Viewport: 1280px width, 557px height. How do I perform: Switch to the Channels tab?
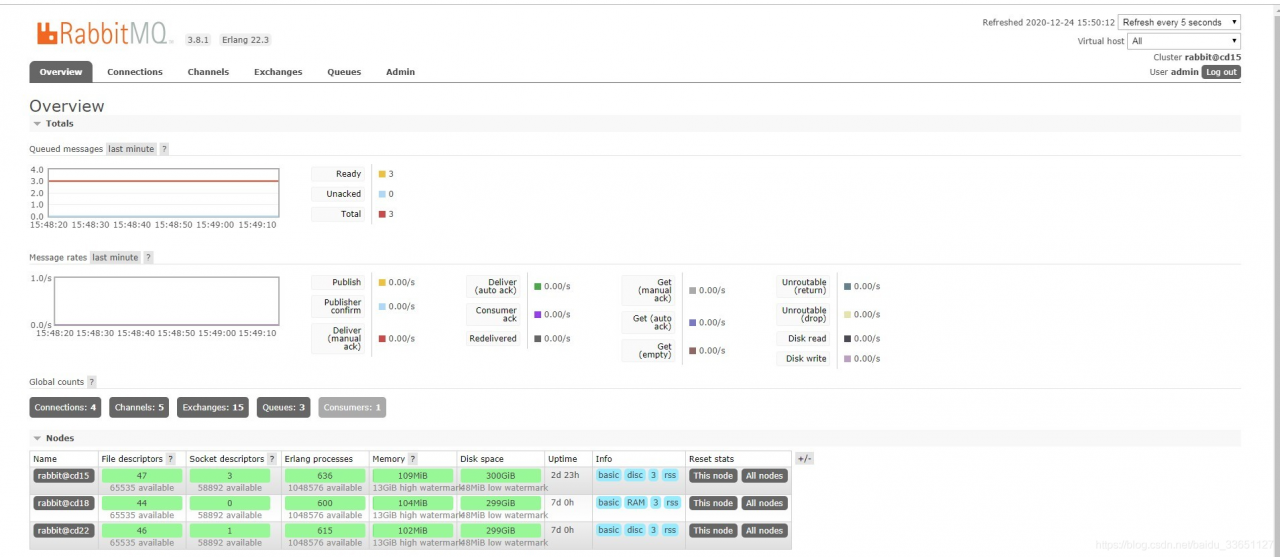pyautogui.click(x=208, y=72)
